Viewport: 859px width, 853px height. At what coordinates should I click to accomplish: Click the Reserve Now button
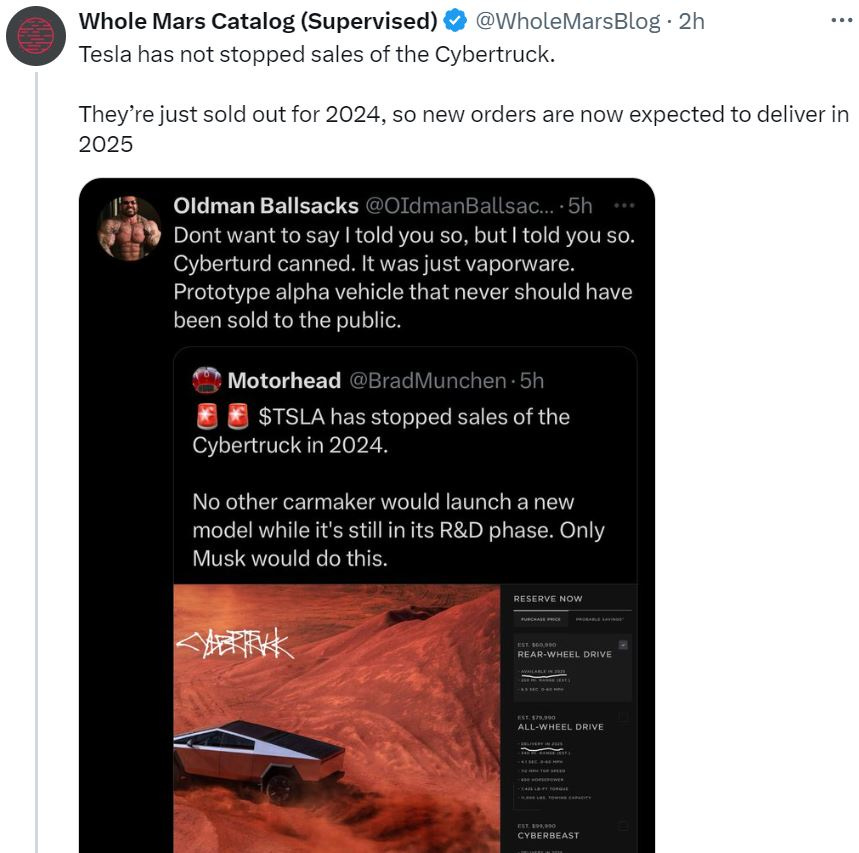[x=548, y=598]
